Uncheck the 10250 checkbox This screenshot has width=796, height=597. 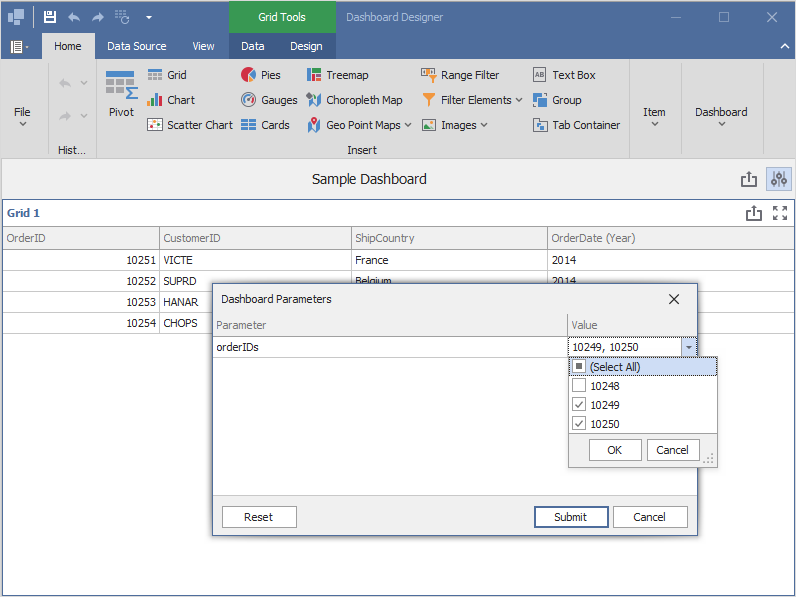point(579,423)
